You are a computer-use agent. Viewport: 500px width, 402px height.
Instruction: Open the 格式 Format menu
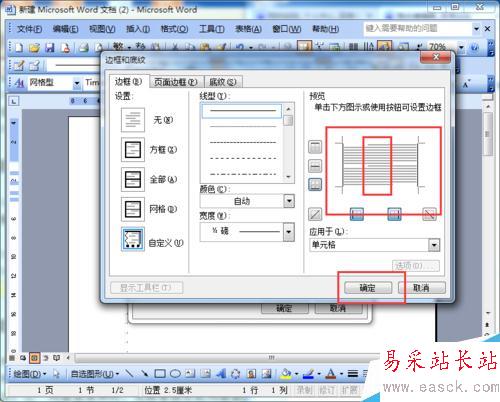click(174, 29)
